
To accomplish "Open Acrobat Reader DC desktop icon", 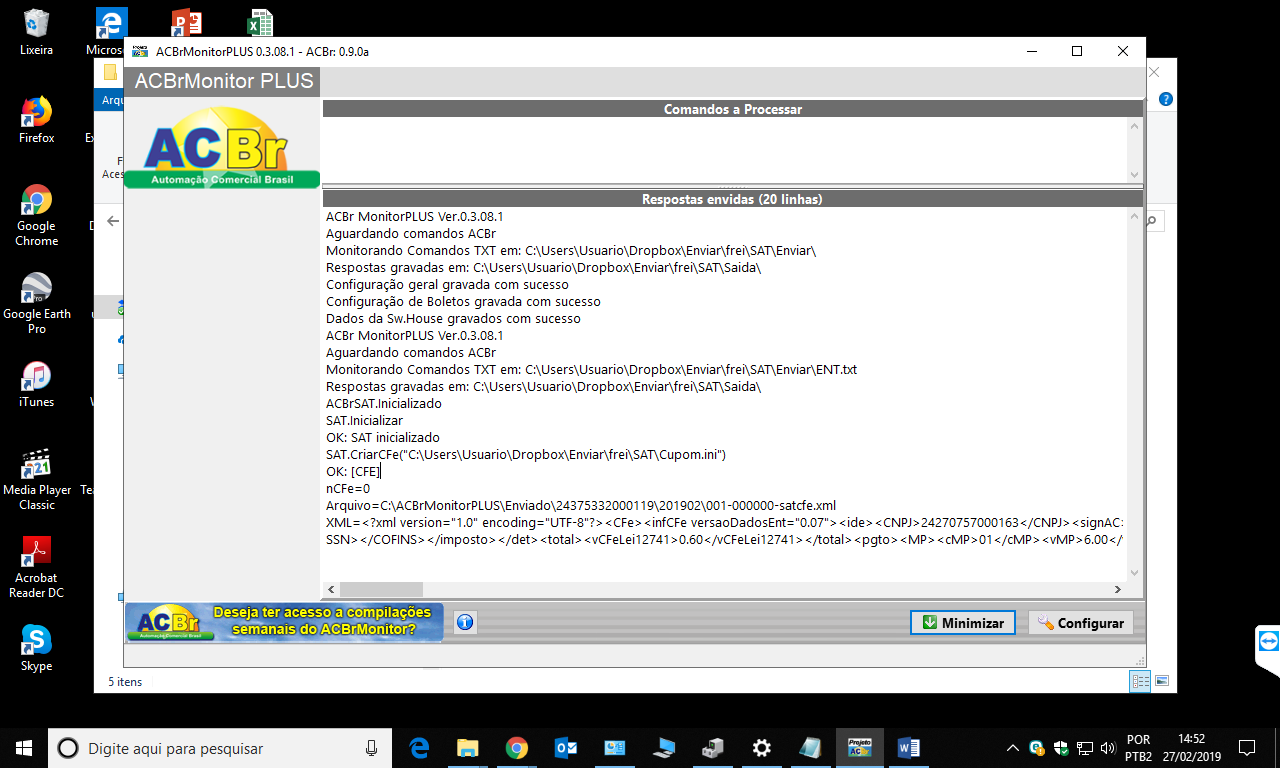I will click(37, 567).
